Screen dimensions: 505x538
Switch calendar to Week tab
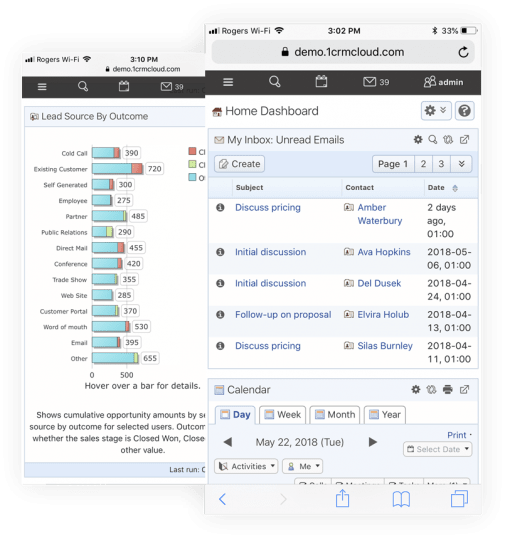point(283,414)
